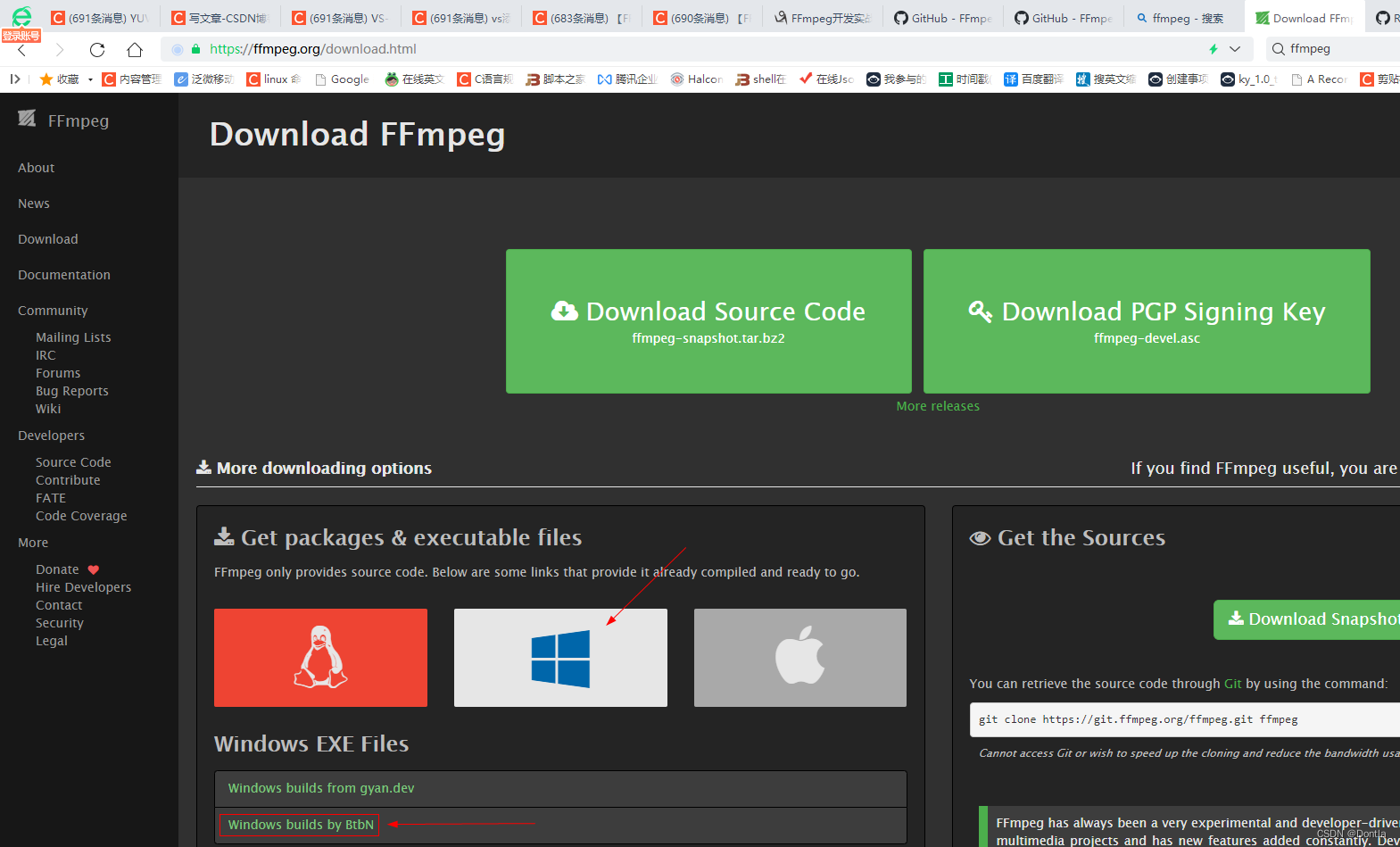Open the Source Code sidebar link

tap(73, 462)
